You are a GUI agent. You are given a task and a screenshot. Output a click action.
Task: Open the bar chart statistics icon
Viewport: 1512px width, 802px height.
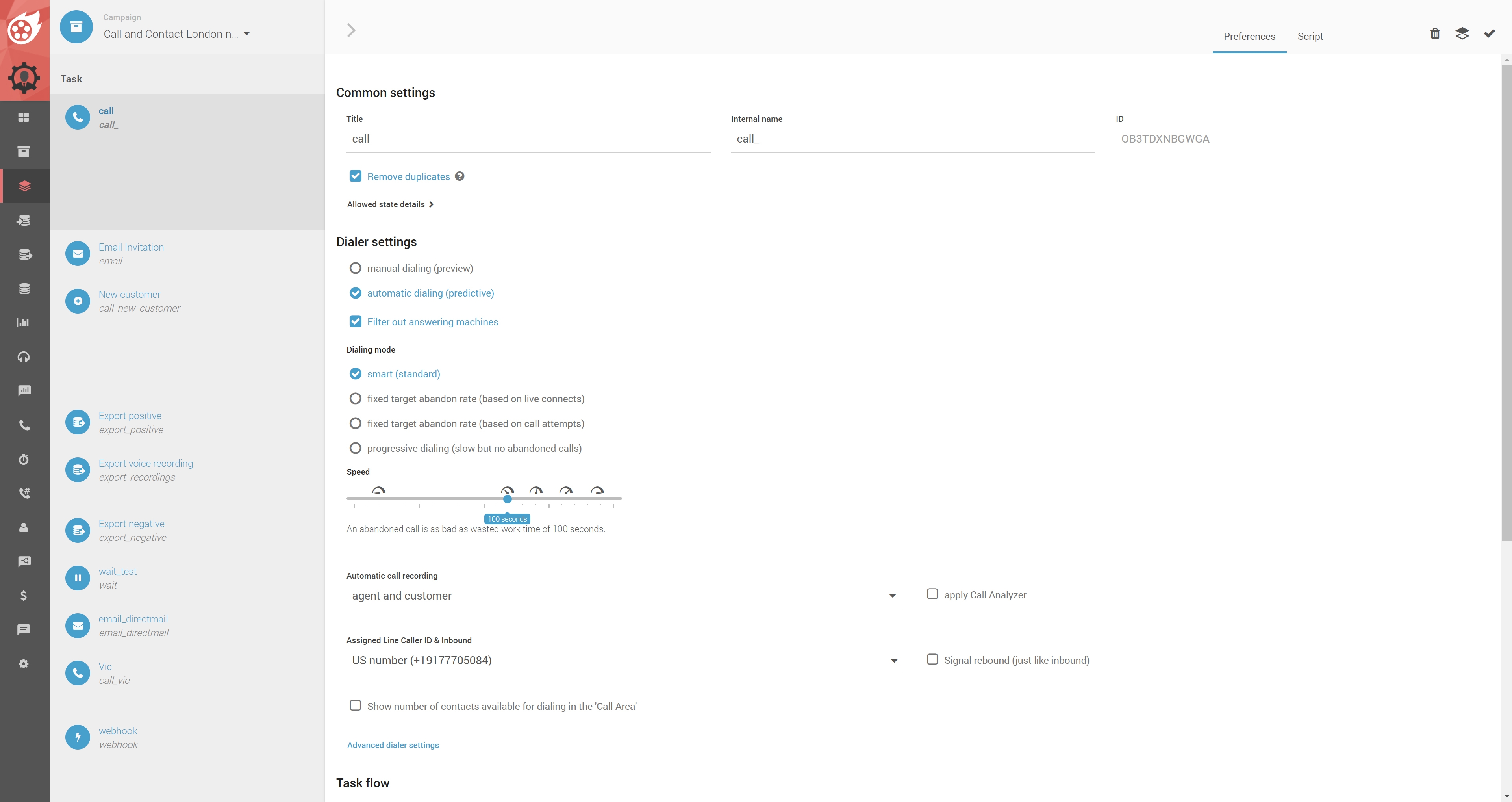point(24,322)
